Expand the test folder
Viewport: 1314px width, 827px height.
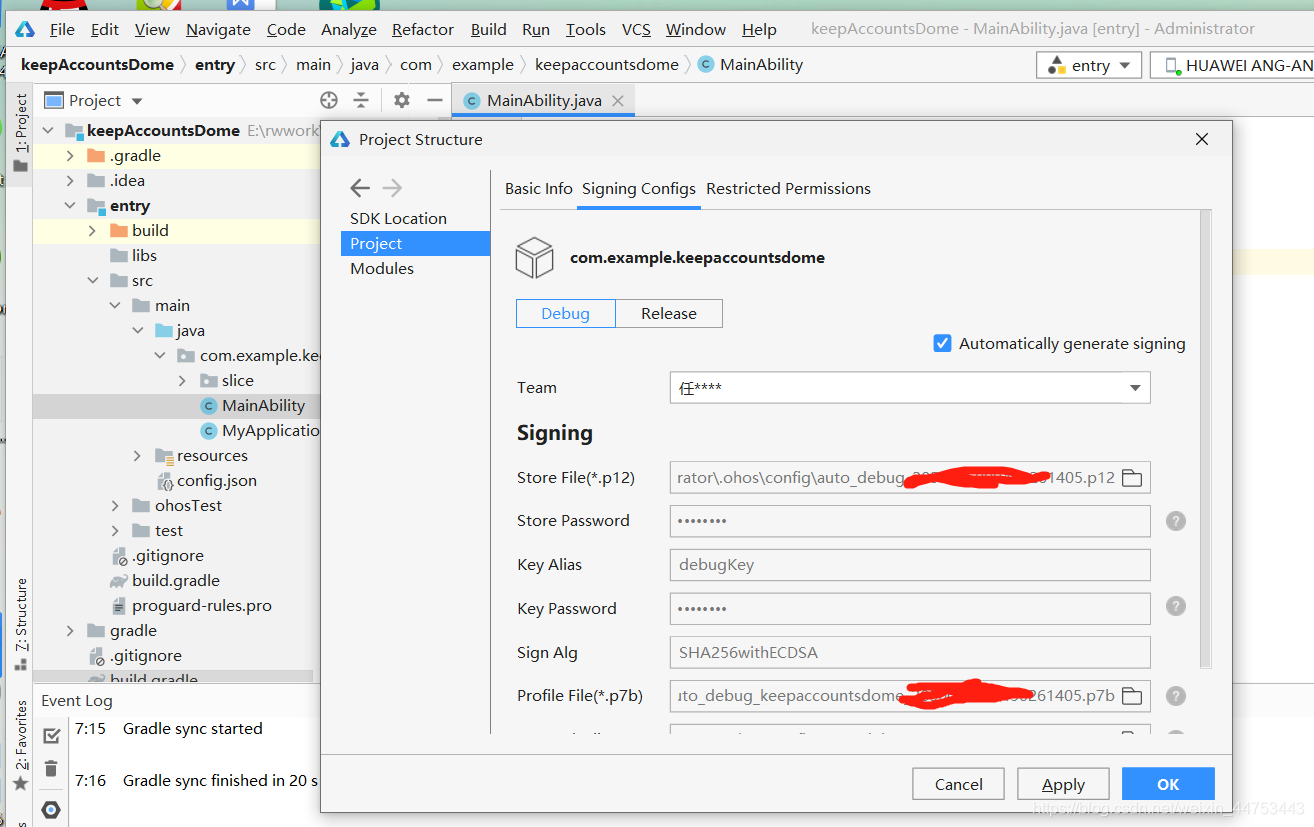[x=115, y=530]
